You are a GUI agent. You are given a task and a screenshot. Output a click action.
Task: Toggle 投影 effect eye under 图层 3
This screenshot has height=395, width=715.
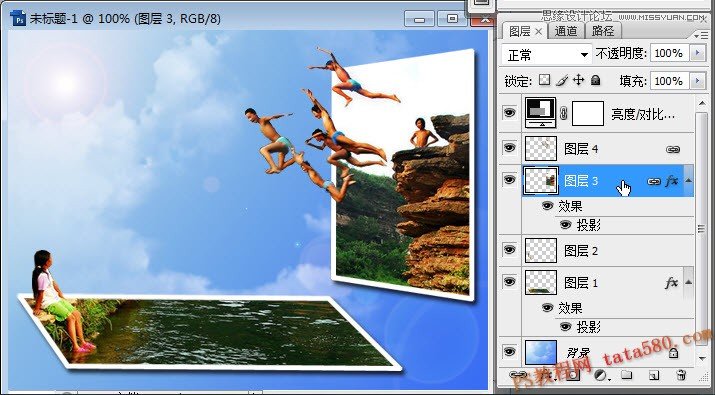(x=565, y=224)
